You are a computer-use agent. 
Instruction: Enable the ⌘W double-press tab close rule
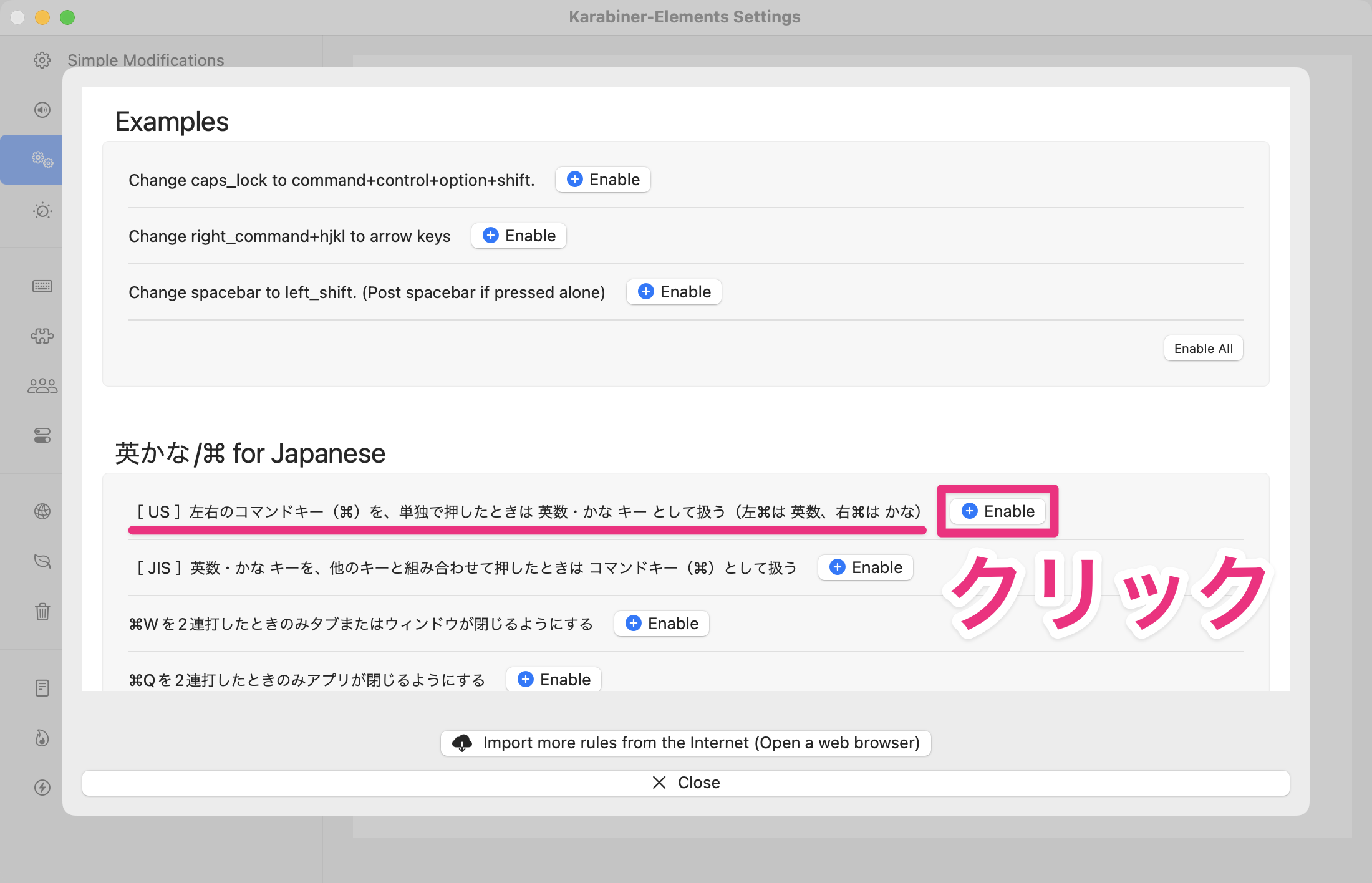pos(661,623)
